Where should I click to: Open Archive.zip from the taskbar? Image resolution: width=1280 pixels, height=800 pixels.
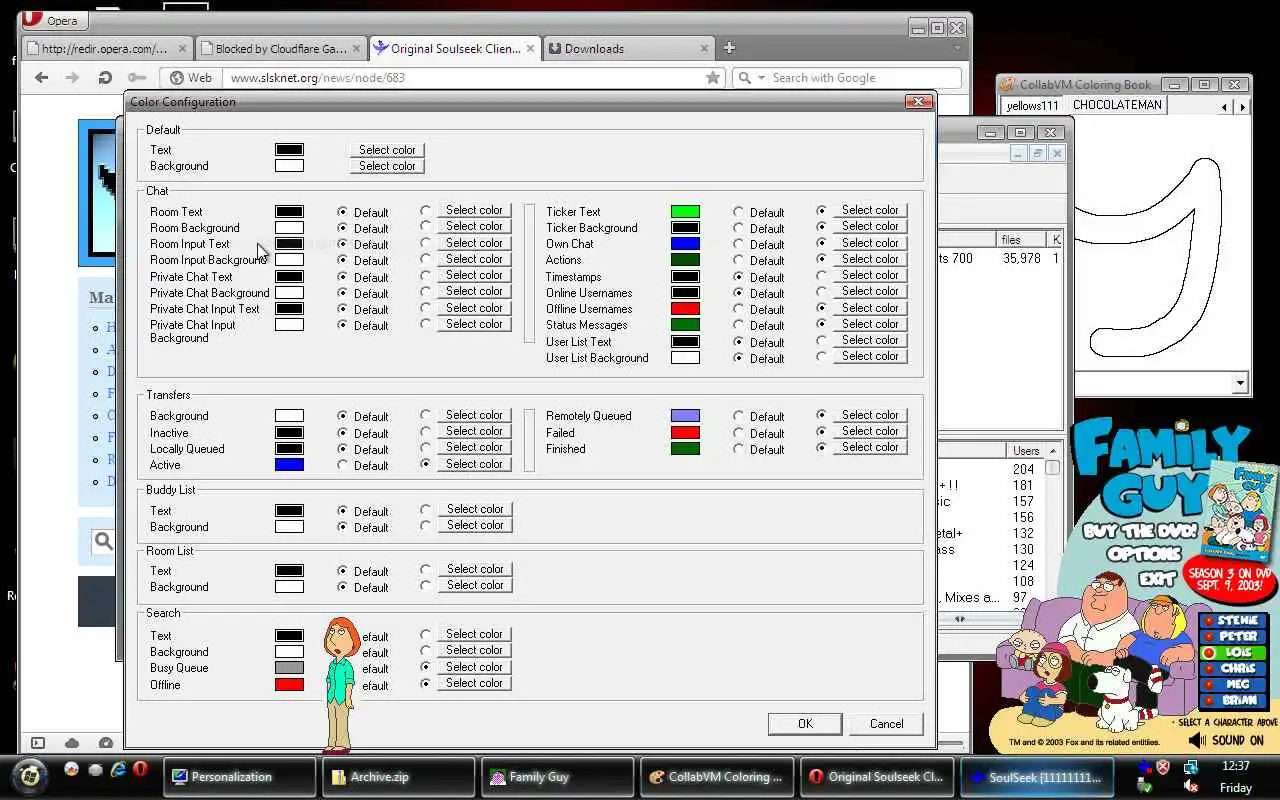[x=399, y=776]
